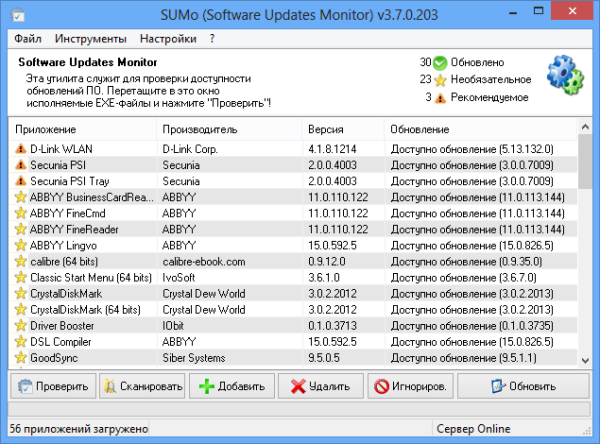The width and height of the screenshot is (600, 444).
Task: Click the Siber Systems manufacturer cell
Action: [x=194, y=358]
